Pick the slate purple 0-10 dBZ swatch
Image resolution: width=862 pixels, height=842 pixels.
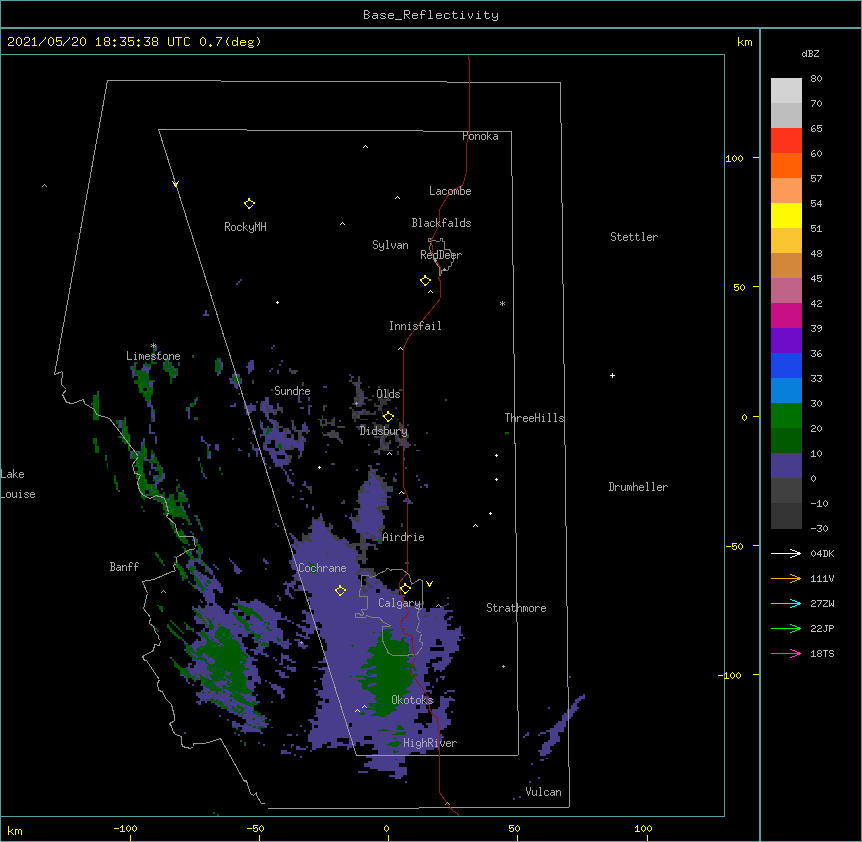point(786,466)
